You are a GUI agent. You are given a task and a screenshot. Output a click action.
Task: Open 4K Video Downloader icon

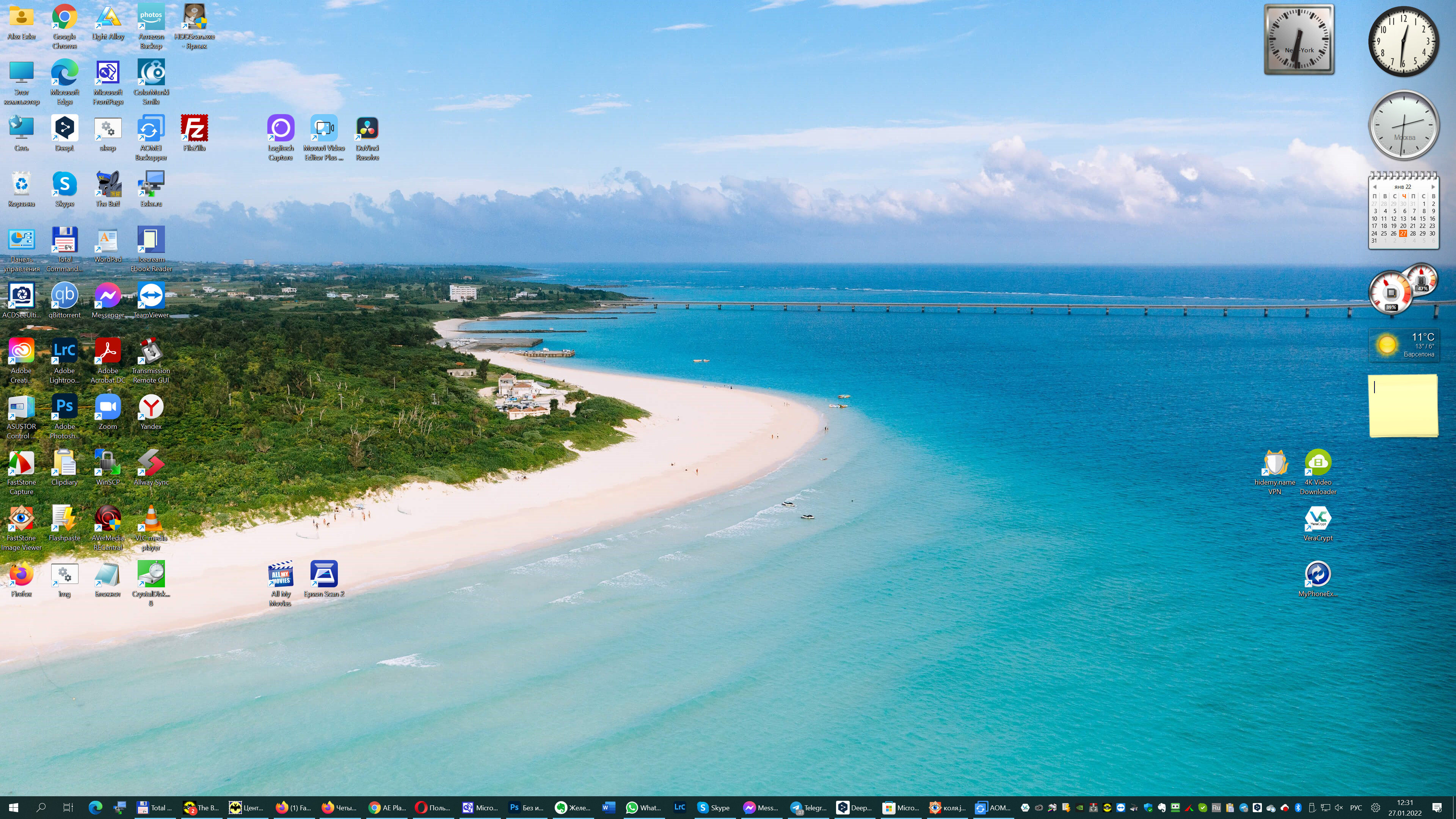(1318, 463)
